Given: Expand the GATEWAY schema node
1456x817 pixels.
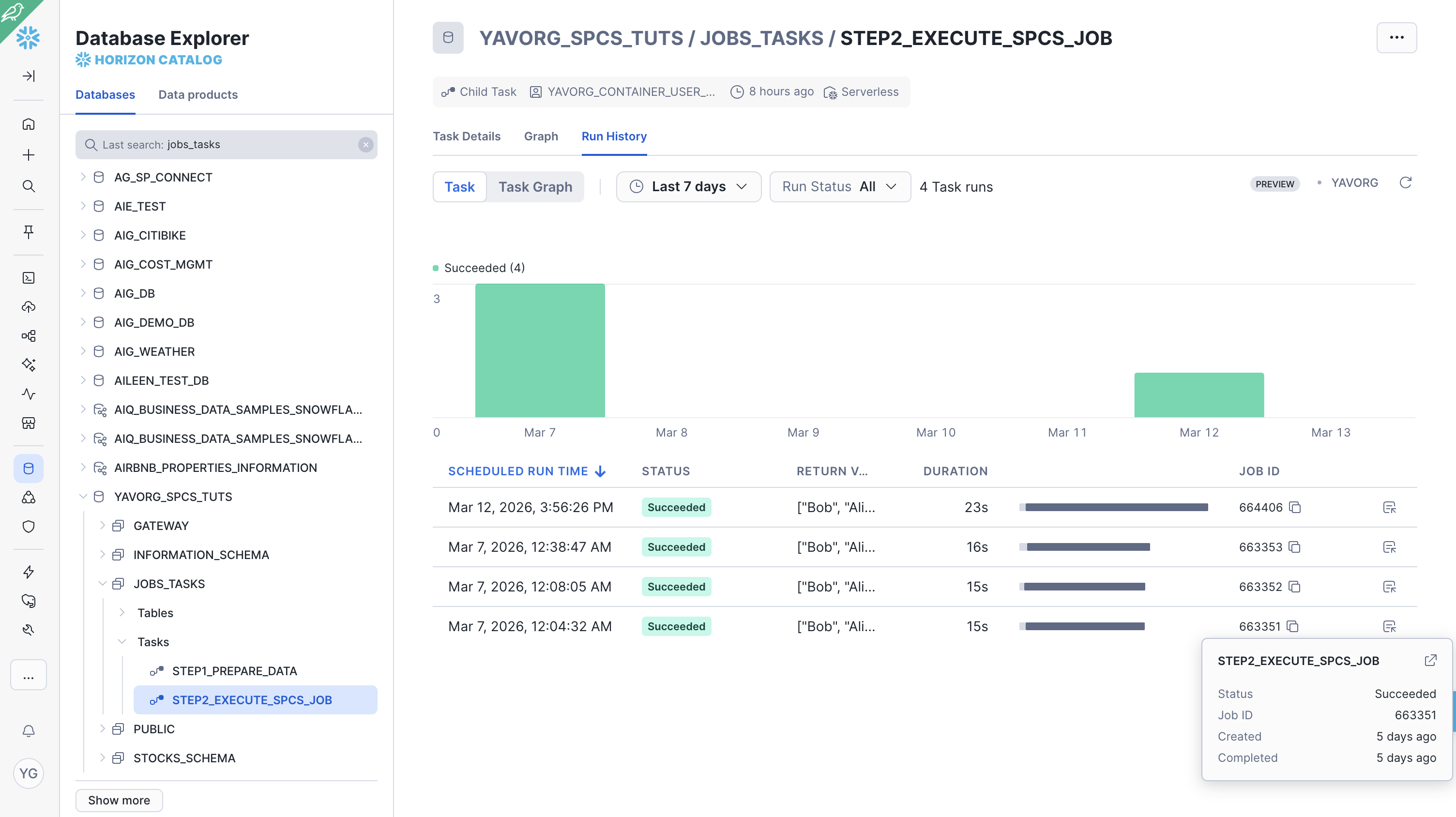Looking at the screenshot, I should tap(102, 526).
